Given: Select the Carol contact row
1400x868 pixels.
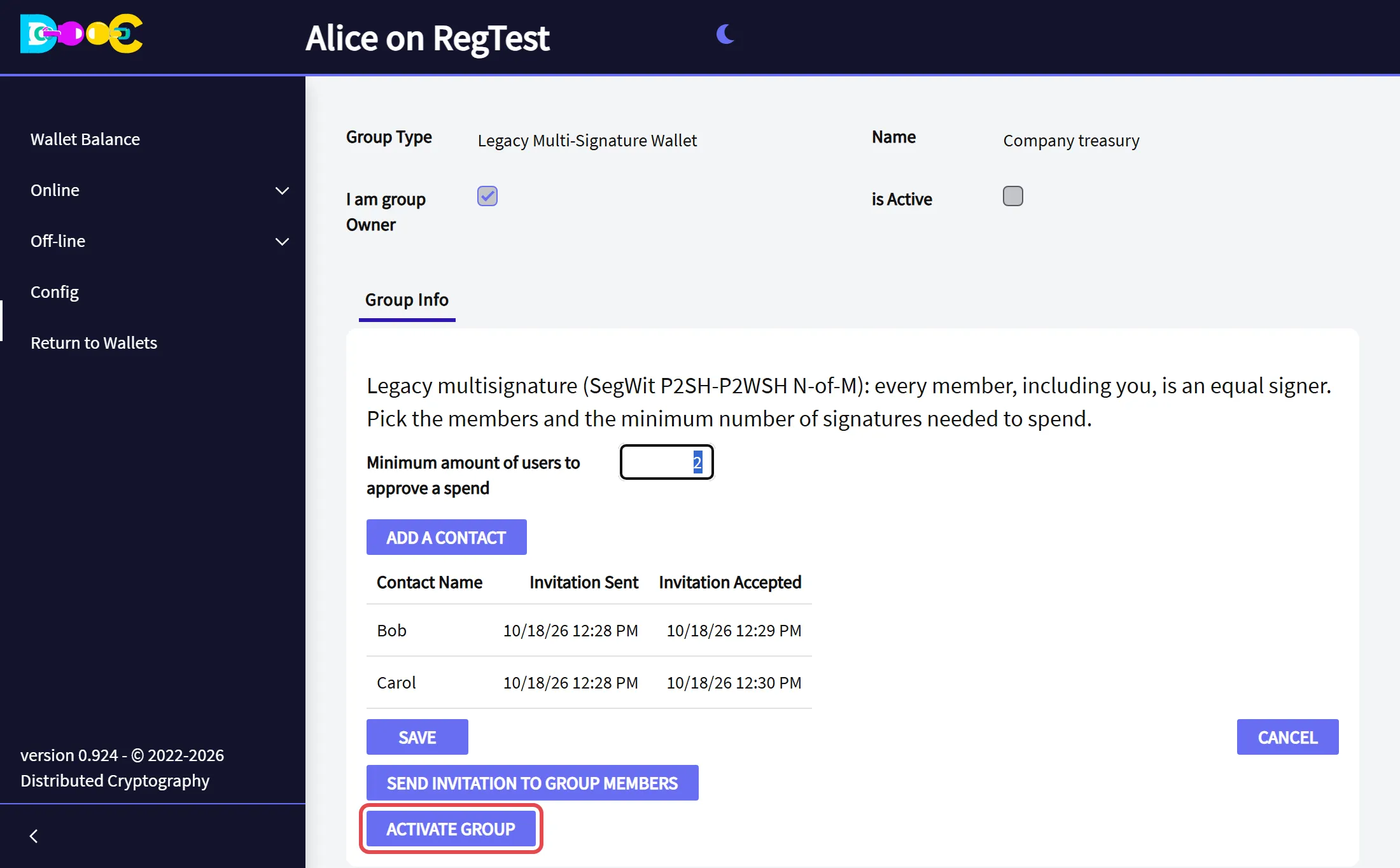Looking at the screenshot, I should point(589,683).
